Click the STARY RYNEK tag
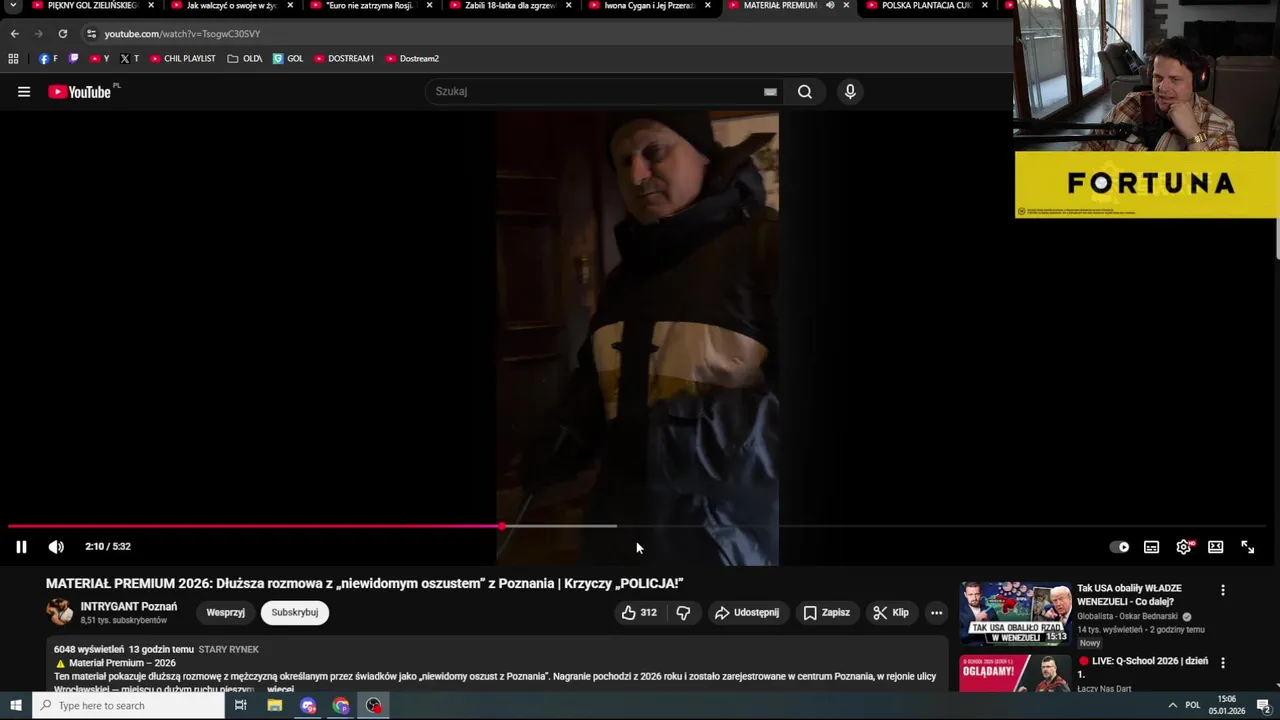Viewport: 1280px width, 720px height. pyautogui.click(x=228, y=650)
